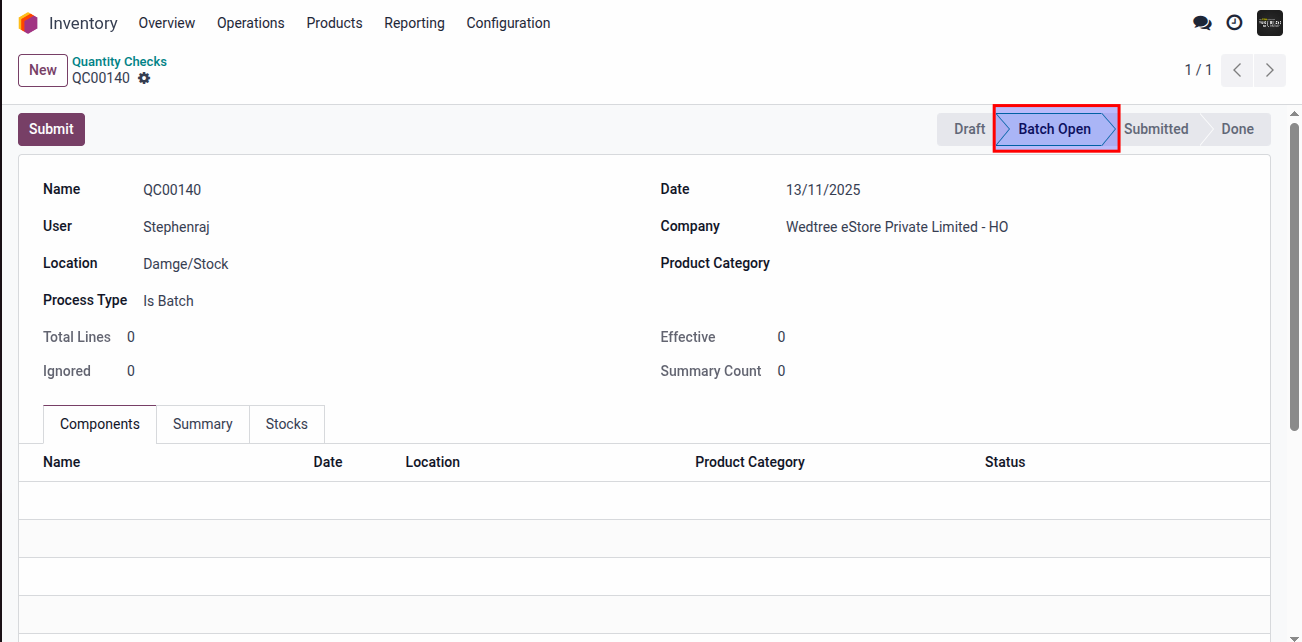Open the activities clock icon
The height and width of the screenshot is (642, 1302).
coord(1234,23)
